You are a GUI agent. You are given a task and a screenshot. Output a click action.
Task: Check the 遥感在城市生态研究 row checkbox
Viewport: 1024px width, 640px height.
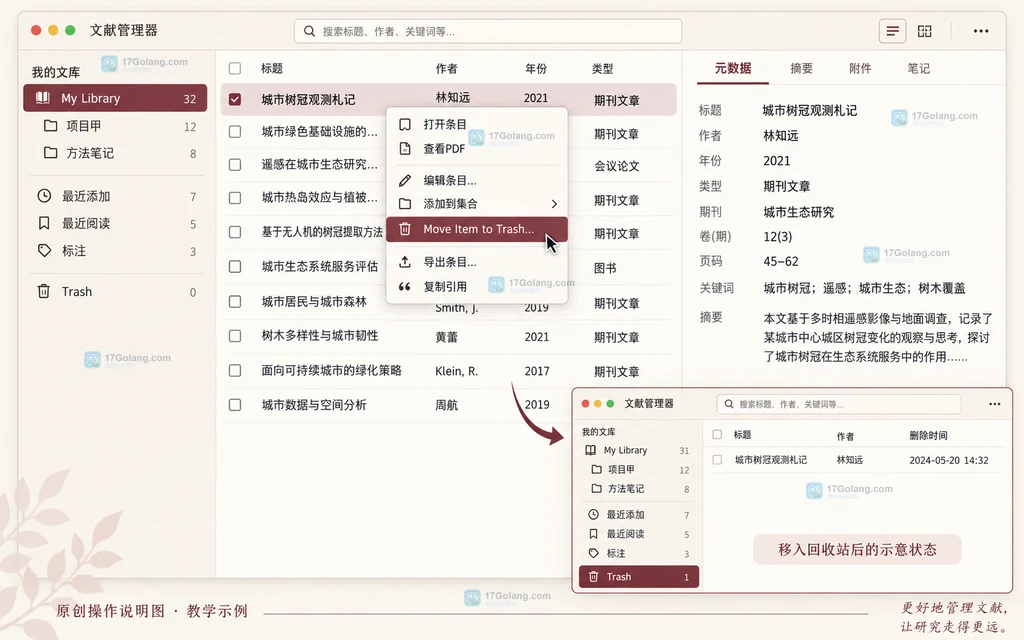(x=235, y=165)
